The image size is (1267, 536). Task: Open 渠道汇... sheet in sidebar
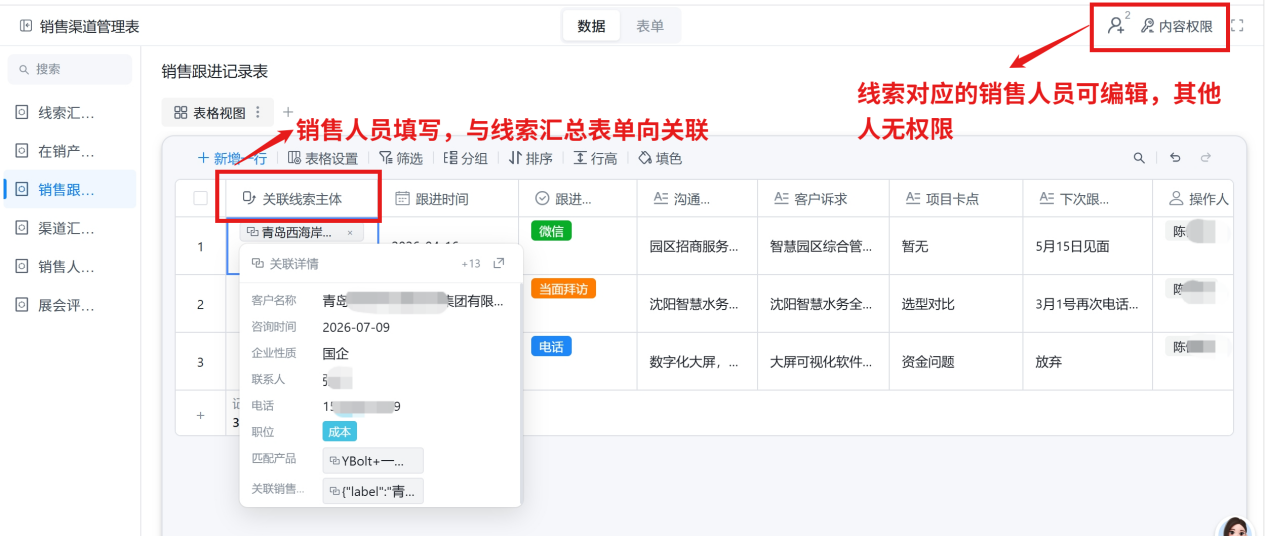pos(70,227)
